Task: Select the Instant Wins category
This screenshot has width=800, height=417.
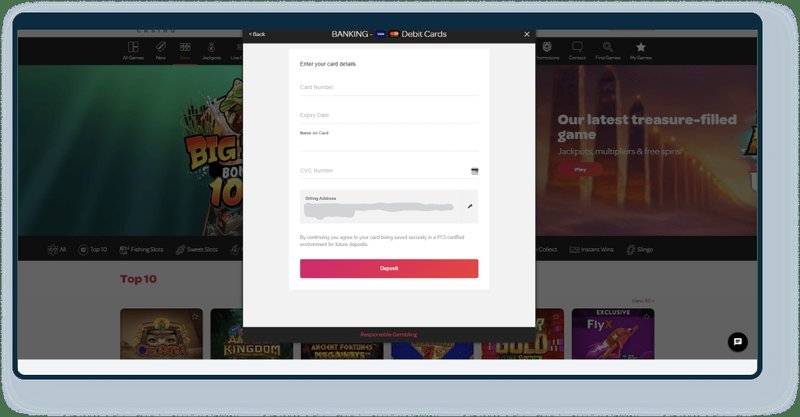Action: [x=591, y=250]
